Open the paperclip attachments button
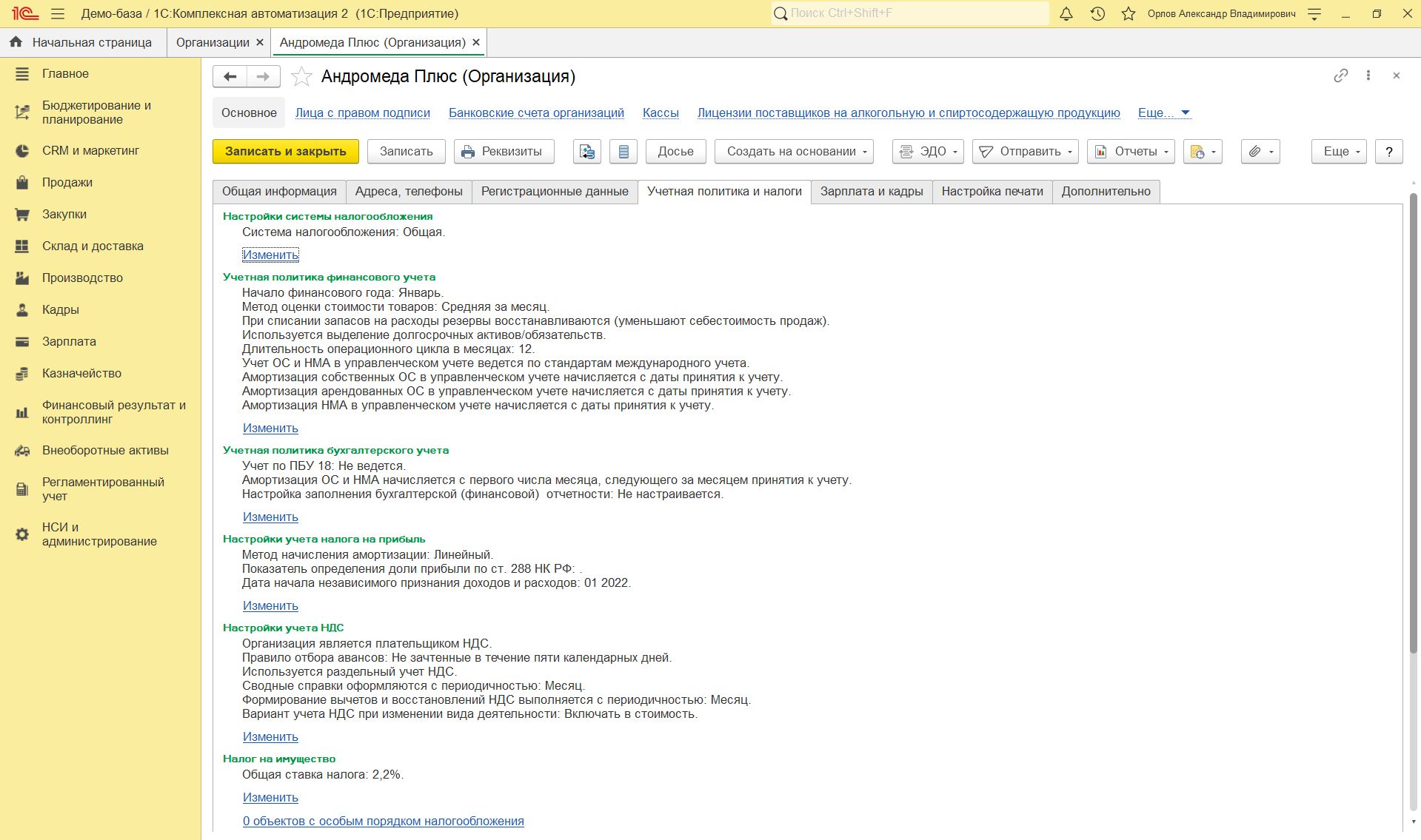Viewport: 1421px width, 840px height. coord(1260,152)
